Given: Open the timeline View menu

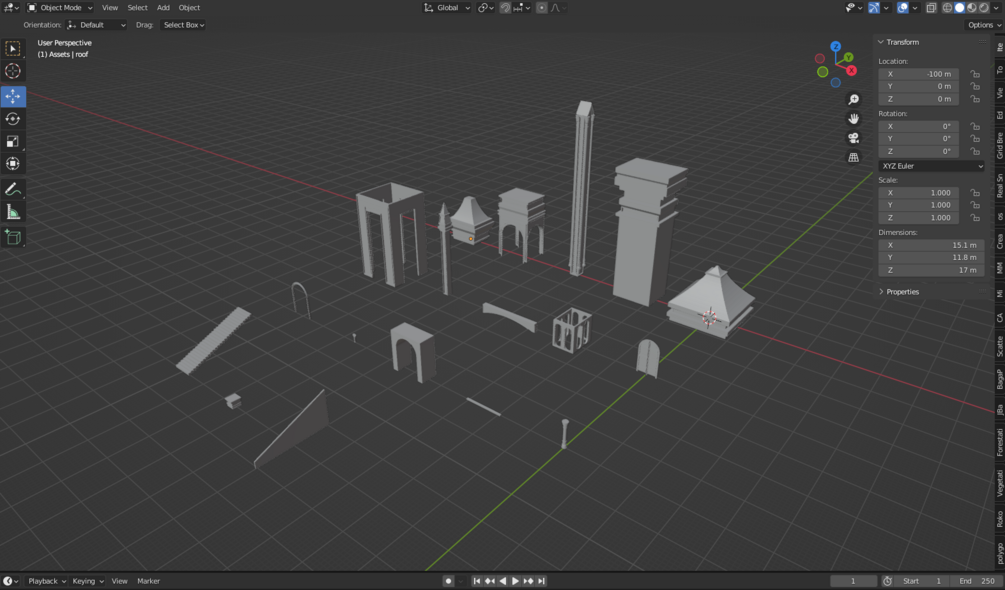Looking at the screenshot, I should pos(119,581).
